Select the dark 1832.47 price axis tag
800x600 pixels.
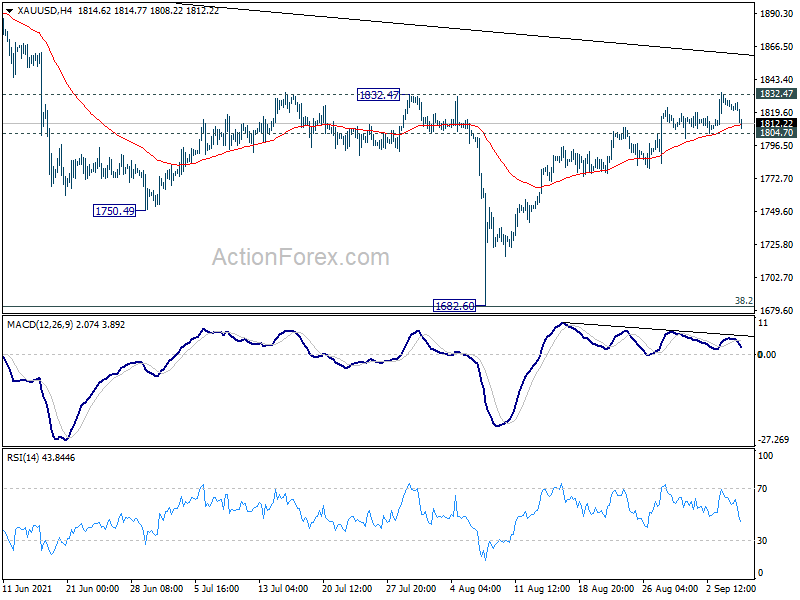[776, 94]
